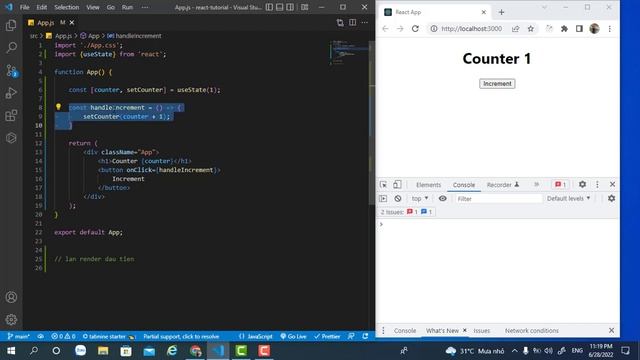Click the lightbulb code action icon
Viewport: 640px width, 360px height.
(58, 107)
